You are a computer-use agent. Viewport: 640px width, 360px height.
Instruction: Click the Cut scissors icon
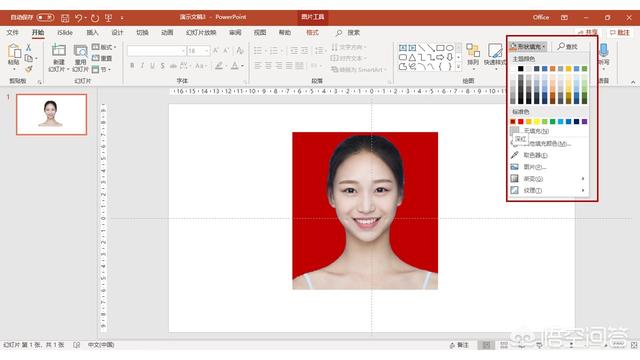pyautogui.click(x=29, y=47)
